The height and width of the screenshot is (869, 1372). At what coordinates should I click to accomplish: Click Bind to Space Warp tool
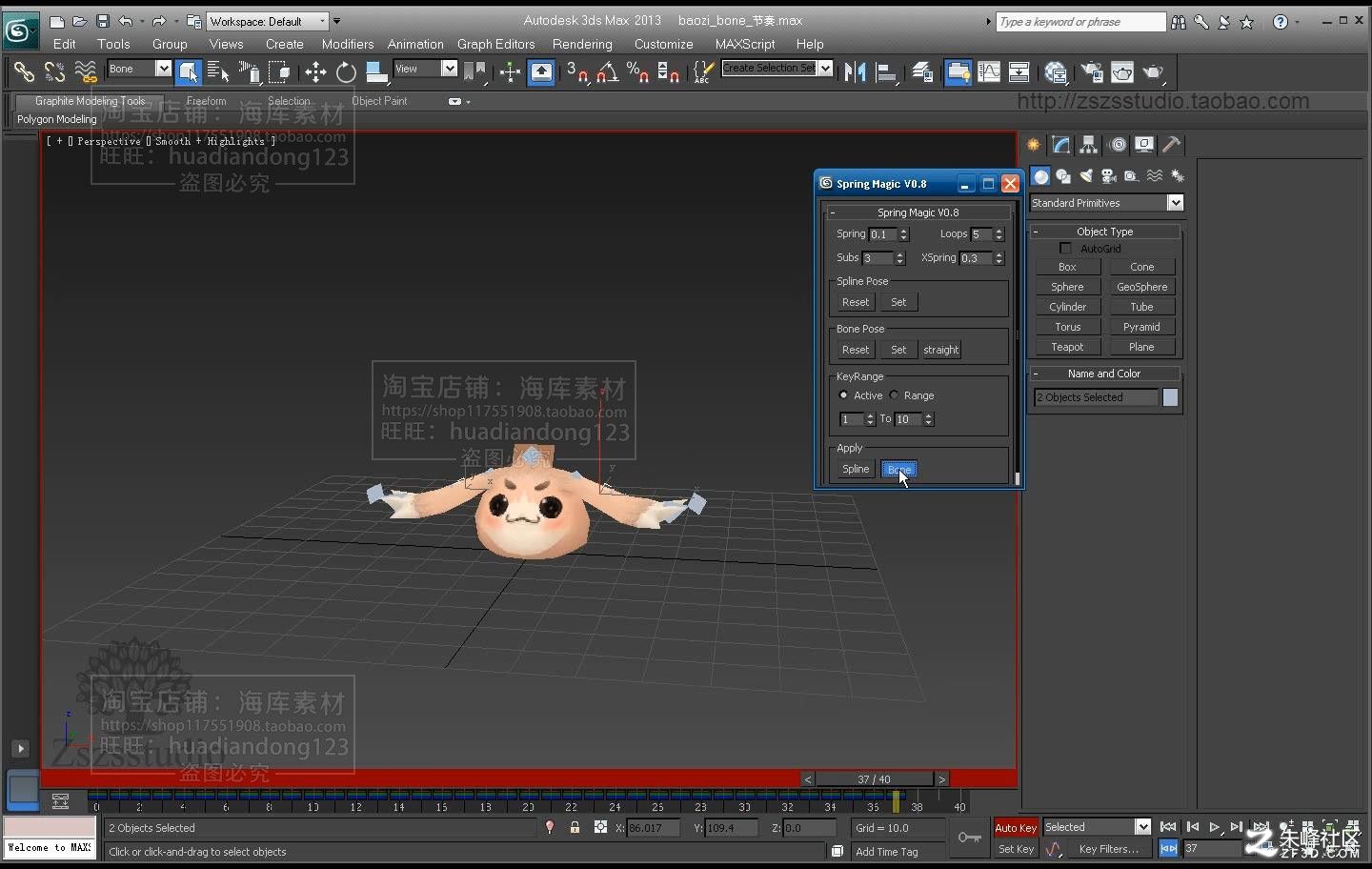tap(86, 71)
